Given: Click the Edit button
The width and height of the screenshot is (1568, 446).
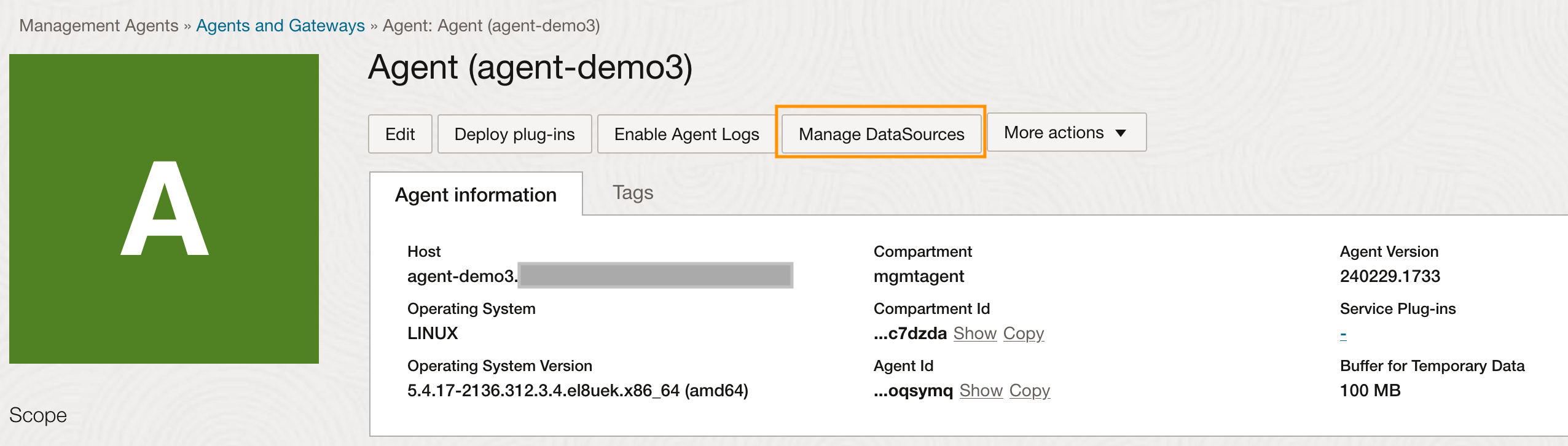Looking at the screenshot, I should 400,134.
